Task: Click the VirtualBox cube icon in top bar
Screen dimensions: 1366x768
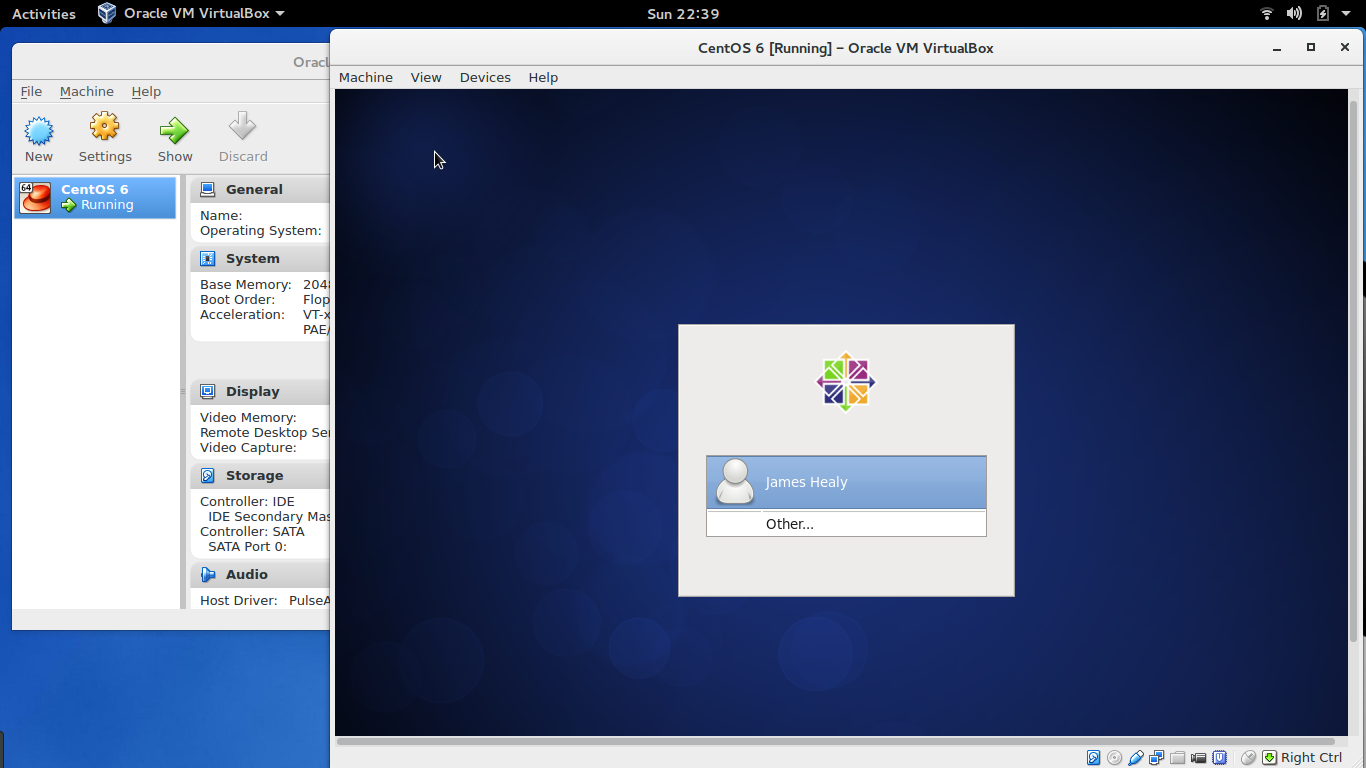Action: (107, 13)
